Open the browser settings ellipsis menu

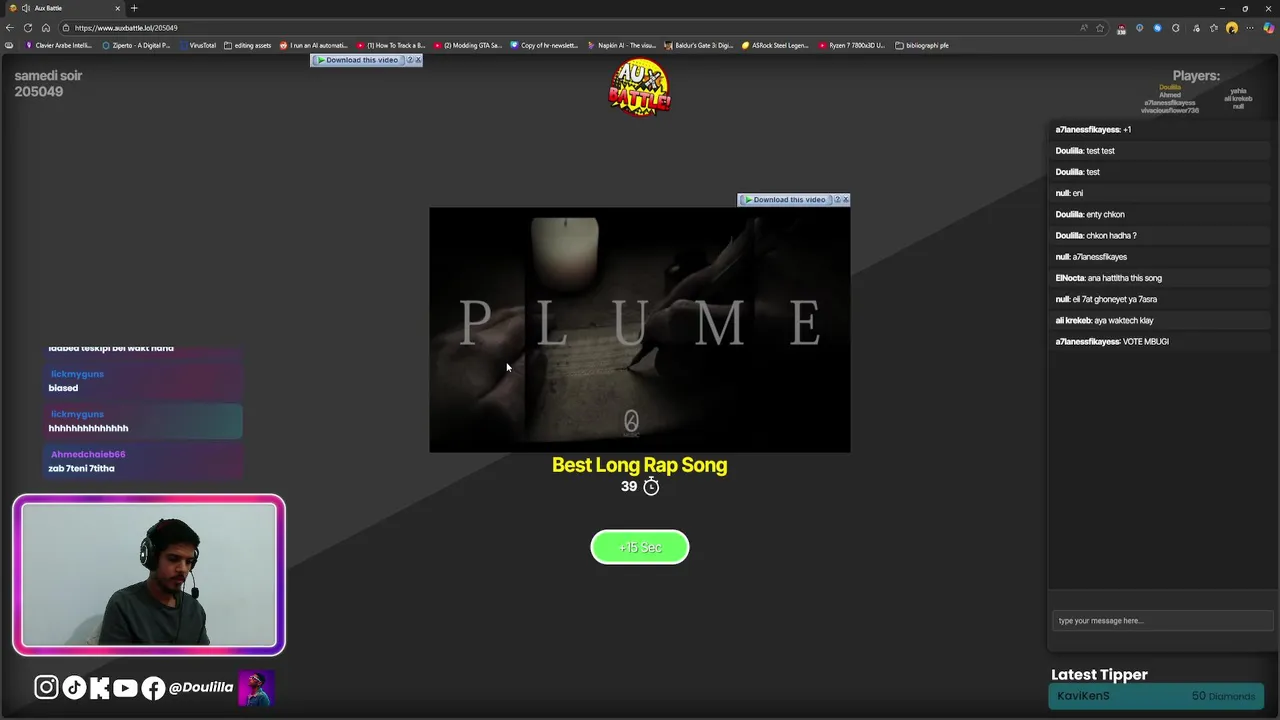[x=1251, y=28]
